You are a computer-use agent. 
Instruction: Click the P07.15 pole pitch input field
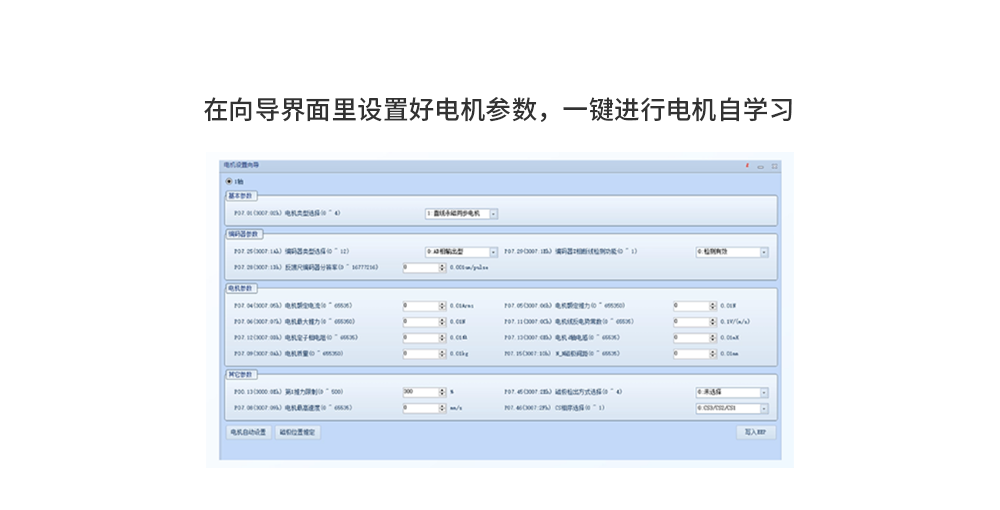[x=691, y=353]
